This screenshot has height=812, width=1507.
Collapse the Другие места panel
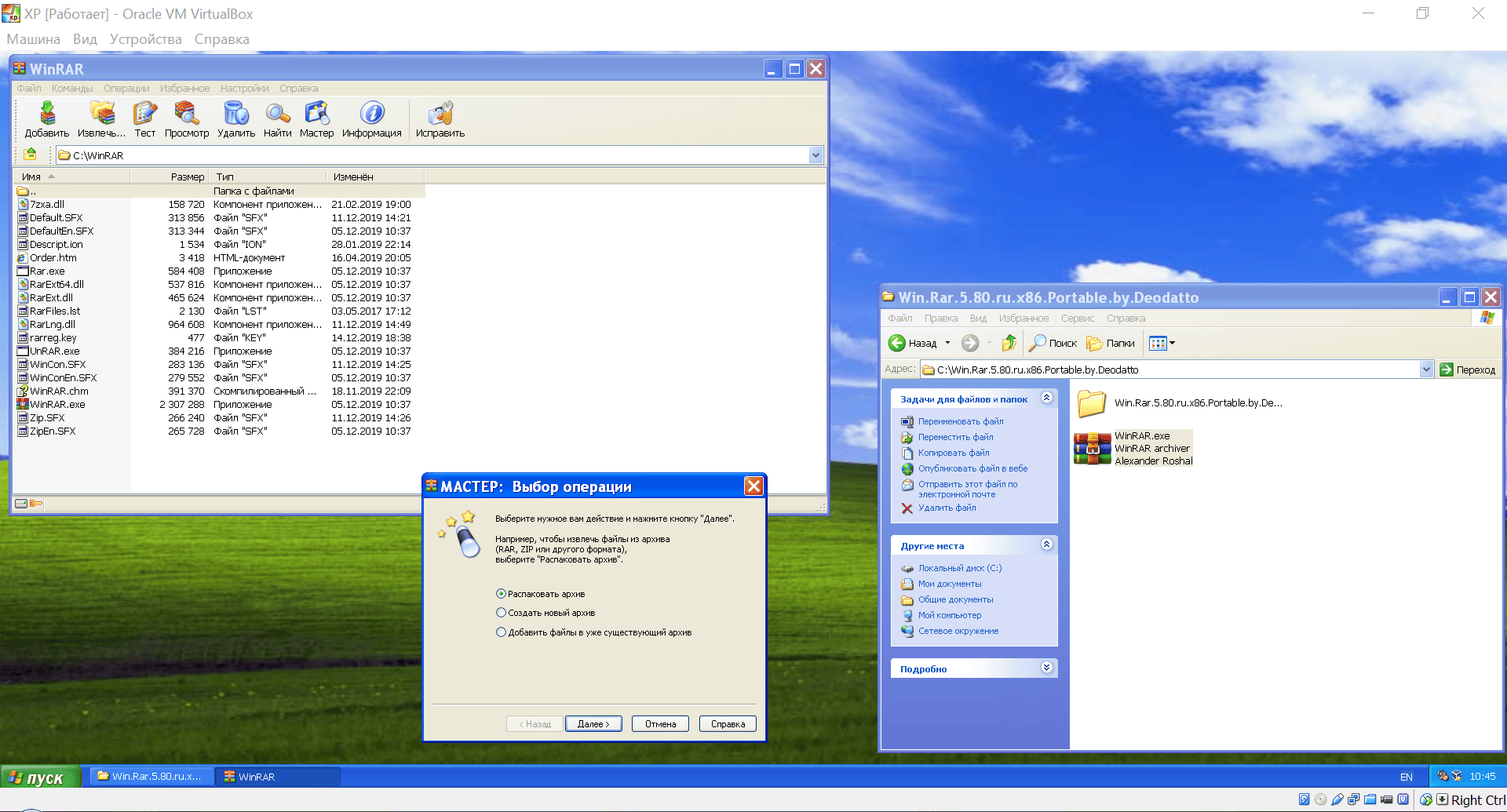tap(1046, 544)
